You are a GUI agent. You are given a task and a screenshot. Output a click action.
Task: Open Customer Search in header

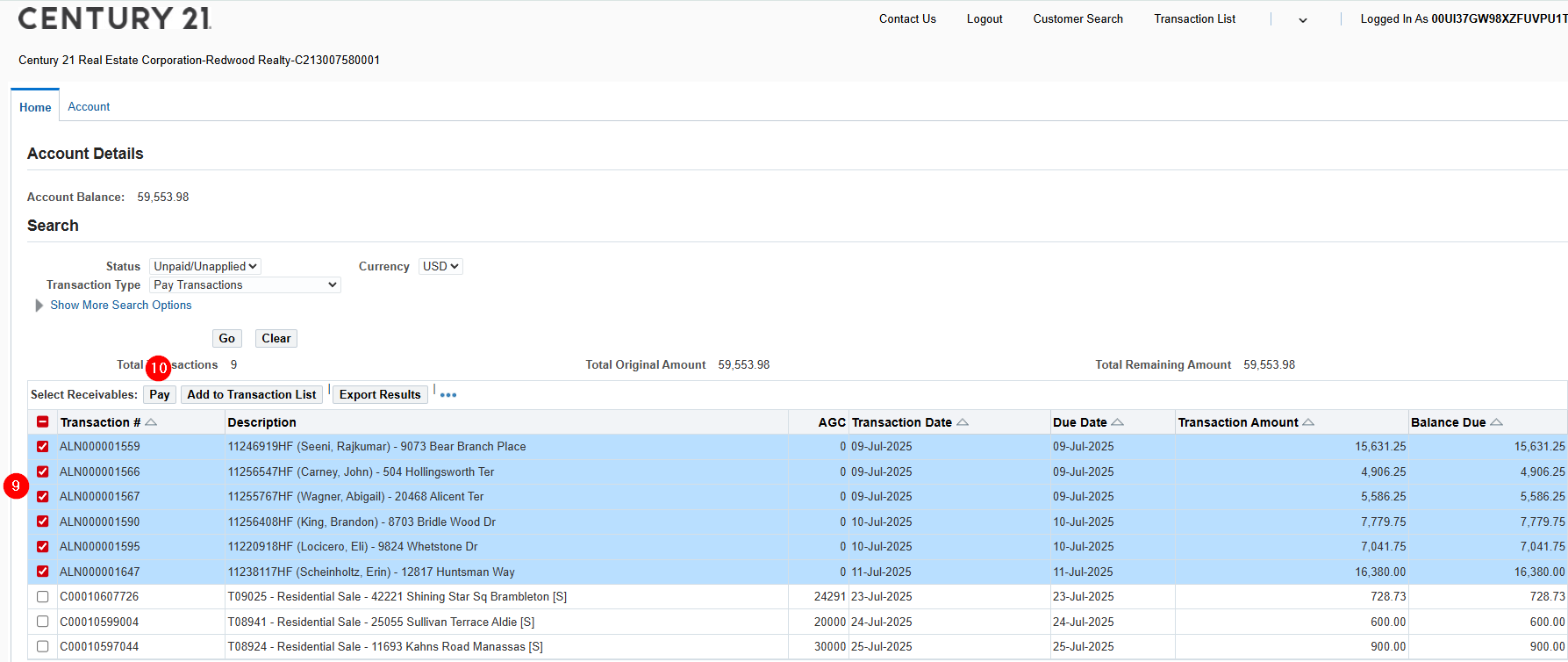tap(1078, 18)
